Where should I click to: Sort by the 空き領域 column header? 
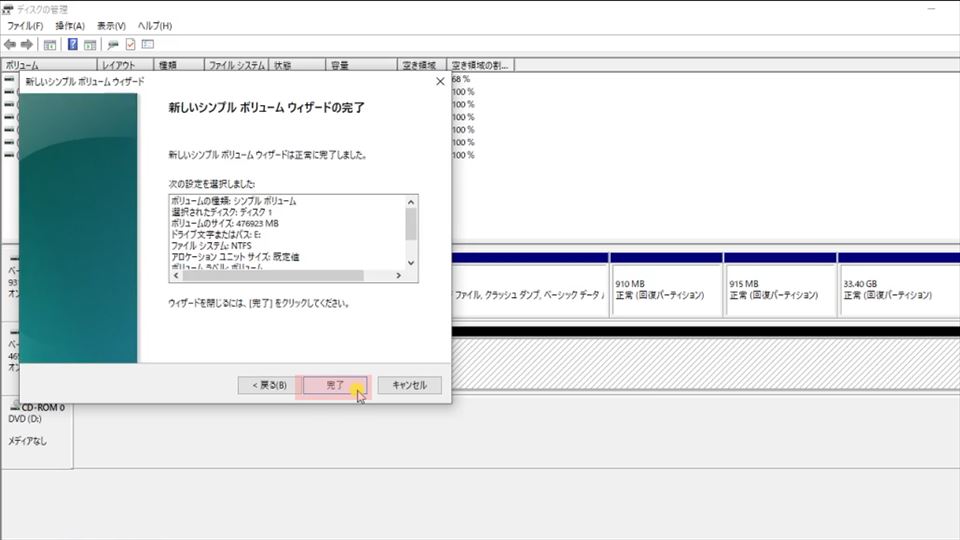(422, 65)
